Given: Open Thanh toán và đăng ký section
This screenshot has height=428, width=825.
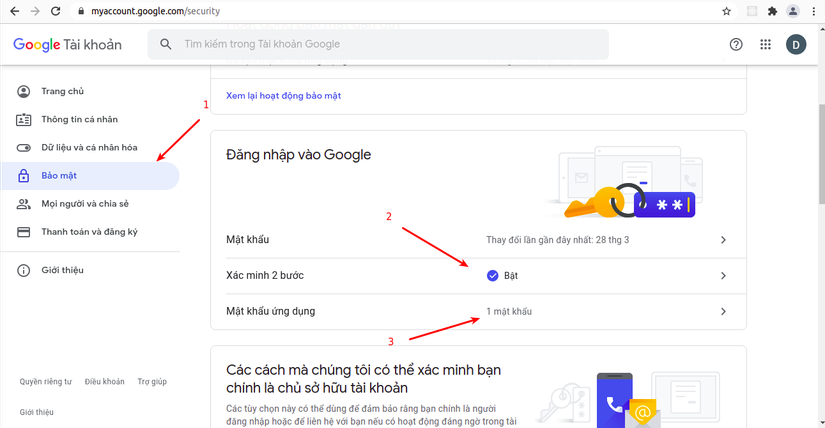Looking at the screenshot, I should (x=89, y=232).
